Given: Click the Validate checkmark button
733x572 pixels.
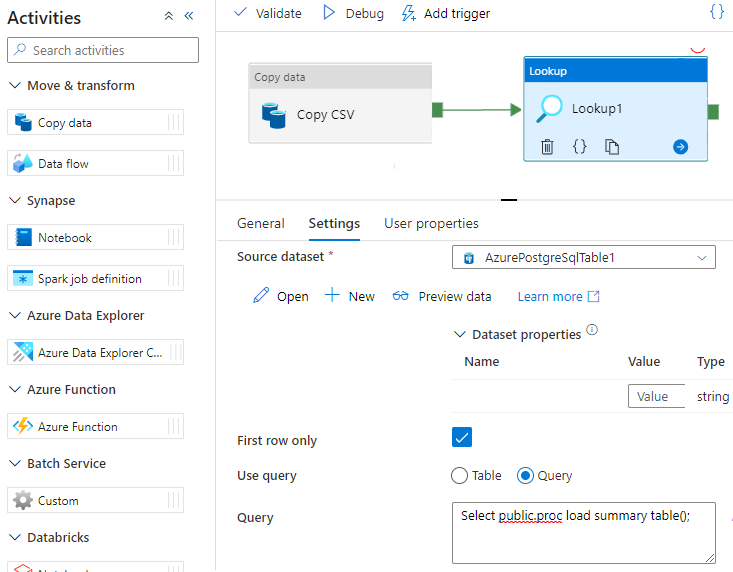Looking at the screenshot, I should coord(267,13).
